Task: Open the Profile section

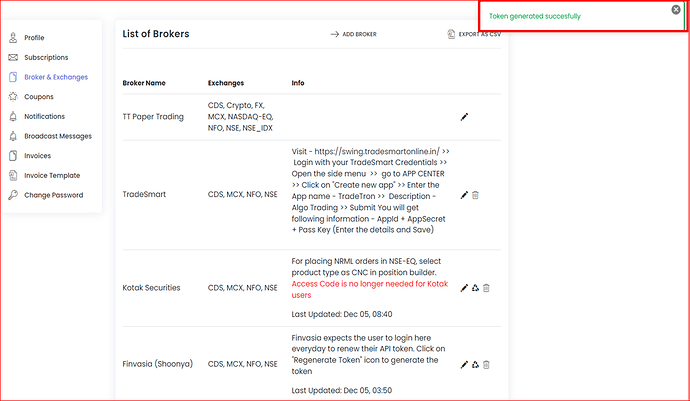Action: [x=34, y=38]
